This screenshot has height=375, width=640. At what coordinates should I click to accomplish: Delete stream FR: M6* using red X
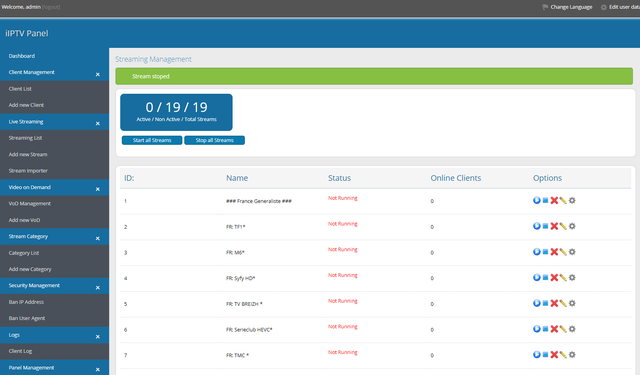[x=554, y=252]
